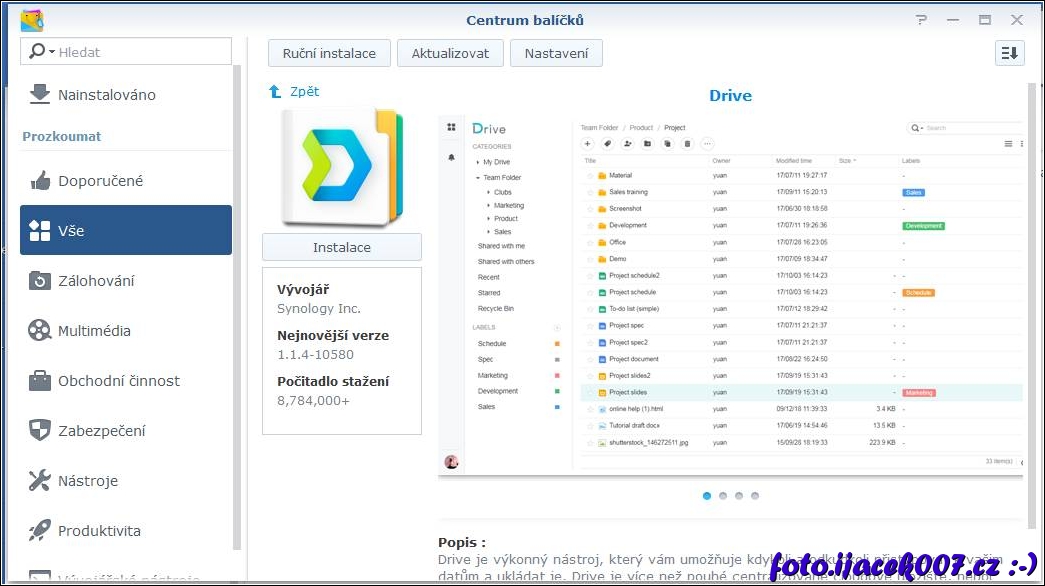1045x586 pixels.
Task: Go back using Zpět link
Action: [x=295, y=91]
